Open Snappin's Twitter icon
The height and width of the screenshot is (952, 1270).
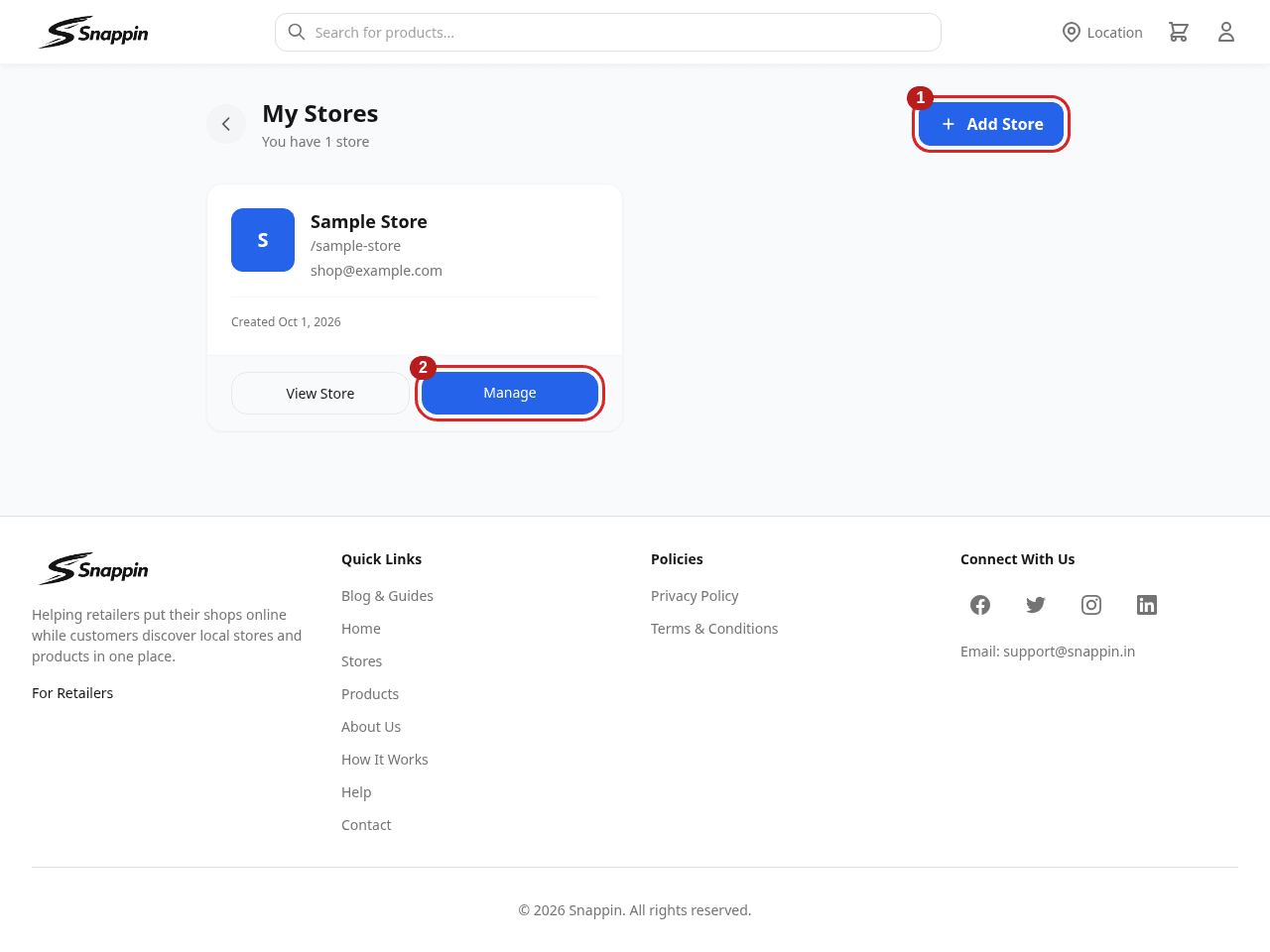click(x=1036, y=605)
